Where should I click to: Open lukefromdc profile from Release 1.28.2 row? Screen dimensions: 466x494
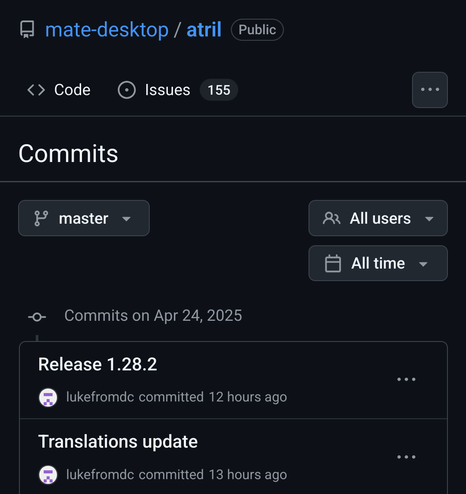pos(100,397)
